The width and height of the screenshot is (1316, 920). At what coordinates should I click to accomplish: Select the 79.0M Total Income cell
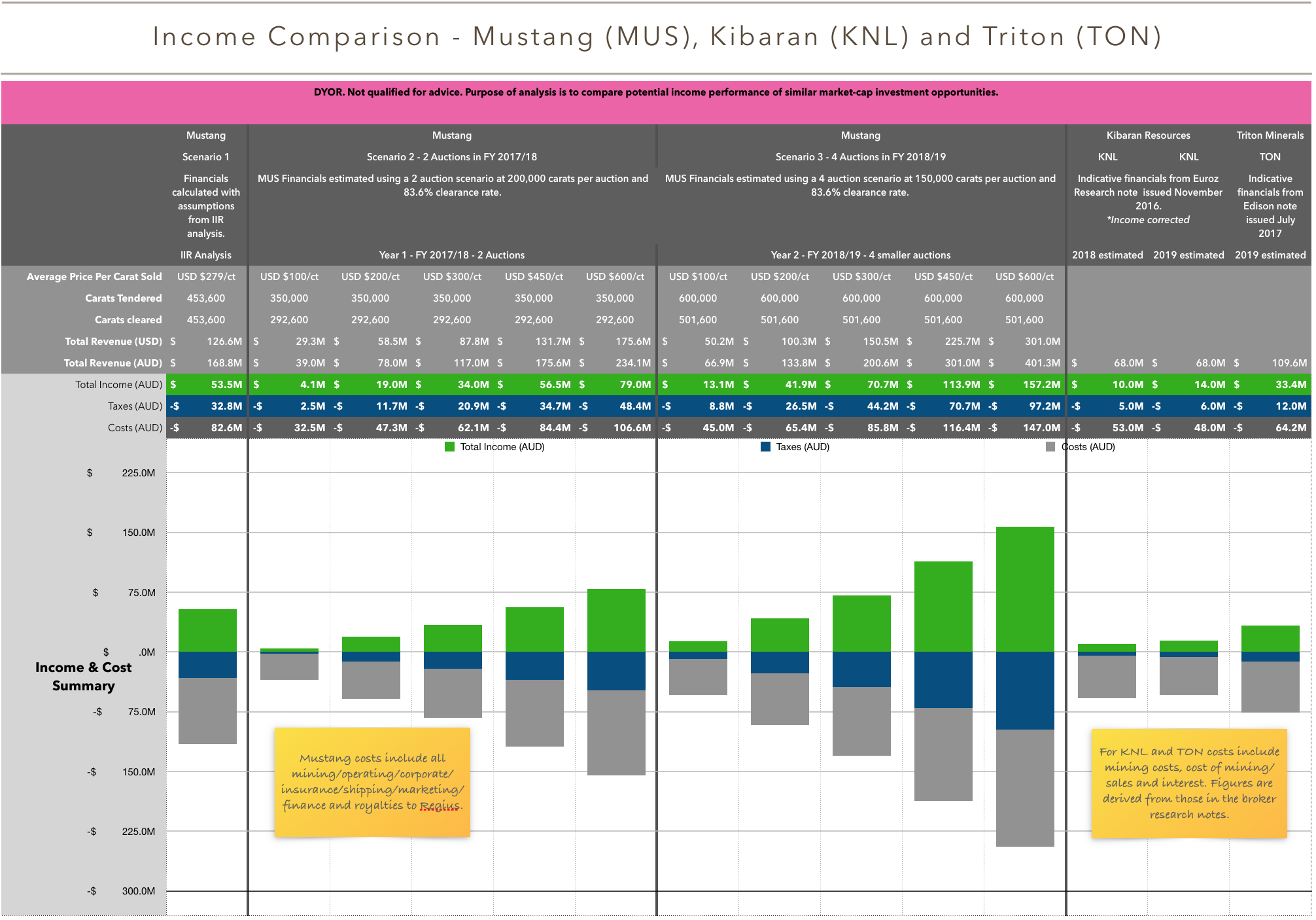pyautogui.click(x=615, y=385)
